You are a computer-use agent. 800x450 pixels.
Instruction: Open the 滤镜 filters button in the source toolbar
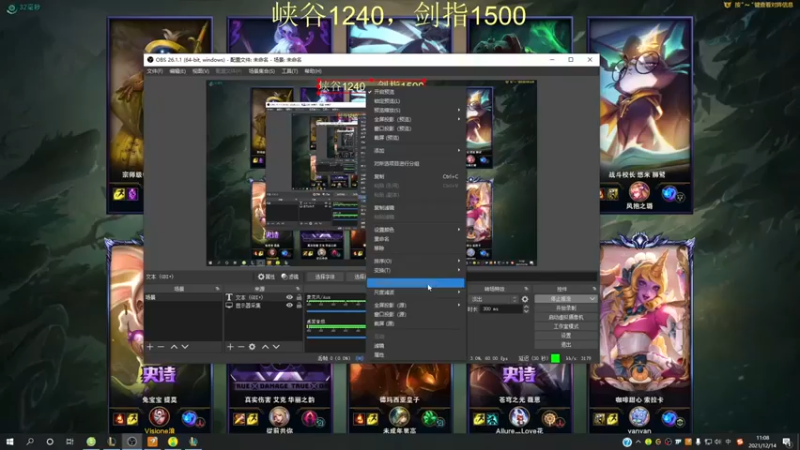click(x=290, y=277)
